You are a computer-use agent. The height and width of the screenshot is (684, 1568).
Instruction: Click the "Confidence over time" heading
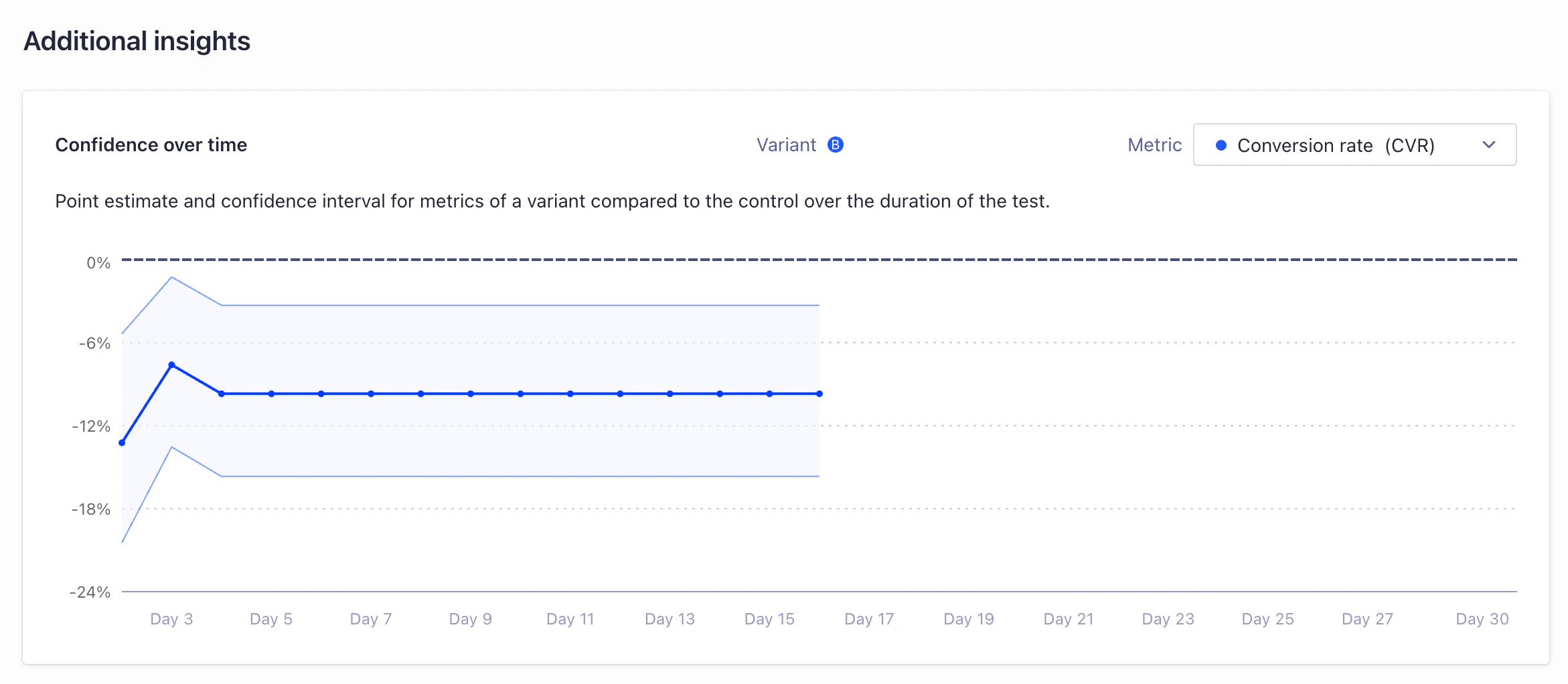151,145
